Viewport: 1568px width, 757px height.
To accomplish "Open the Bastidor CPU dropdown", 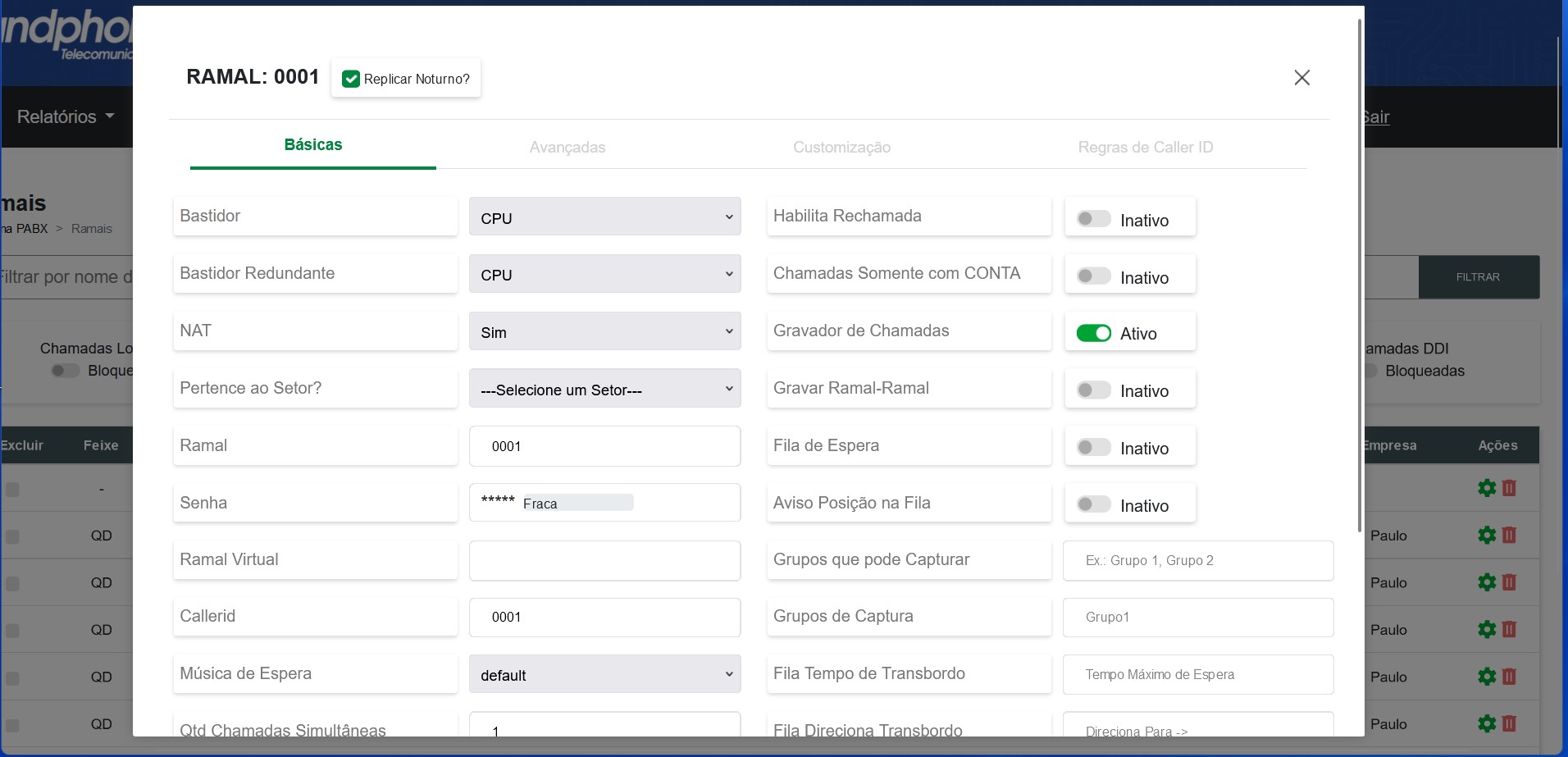I will 604,217.
